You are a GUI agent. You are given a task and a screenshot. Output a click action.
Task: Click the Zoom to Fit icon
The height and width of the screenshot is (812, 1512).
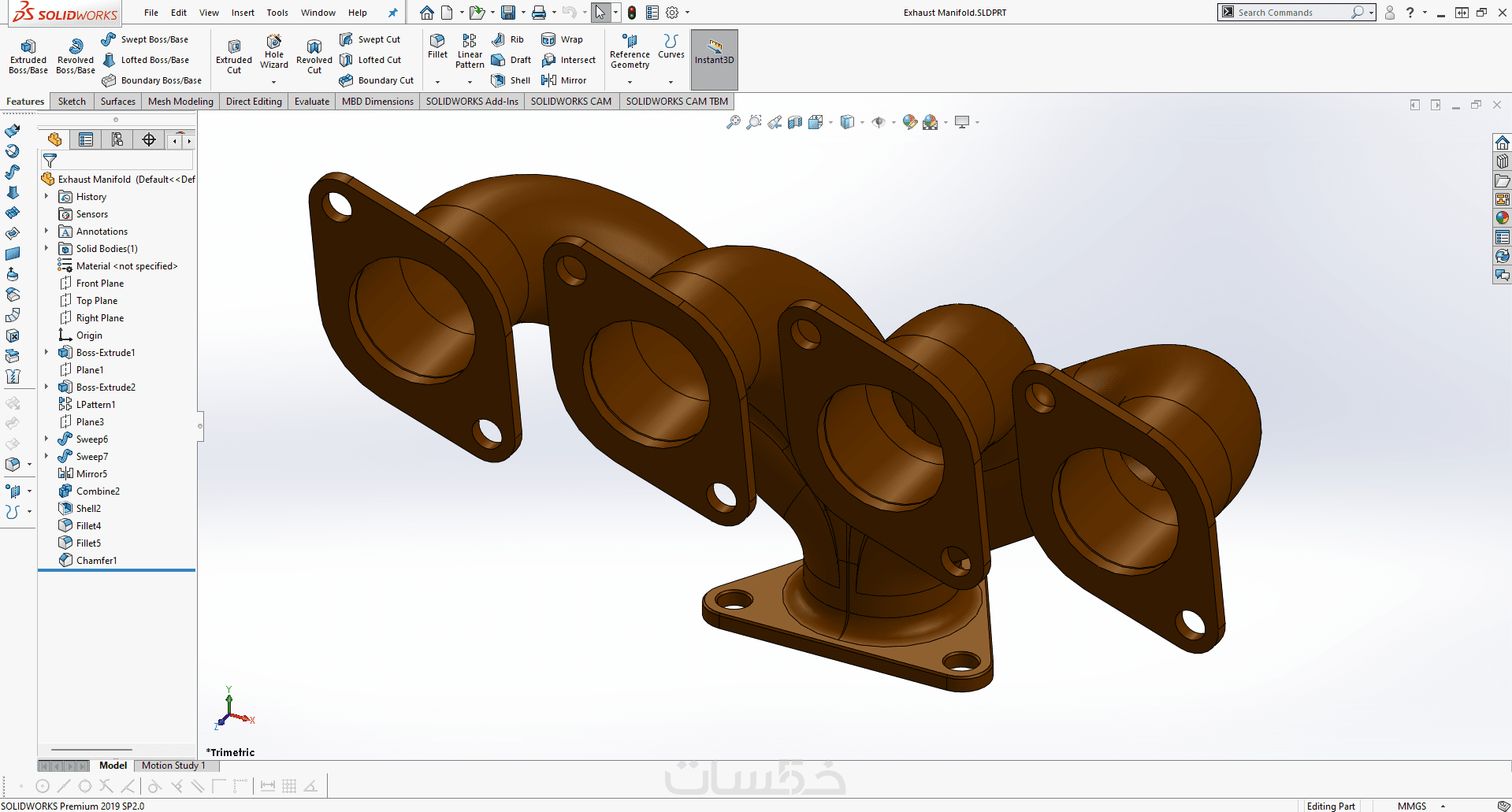click(734, 122)
